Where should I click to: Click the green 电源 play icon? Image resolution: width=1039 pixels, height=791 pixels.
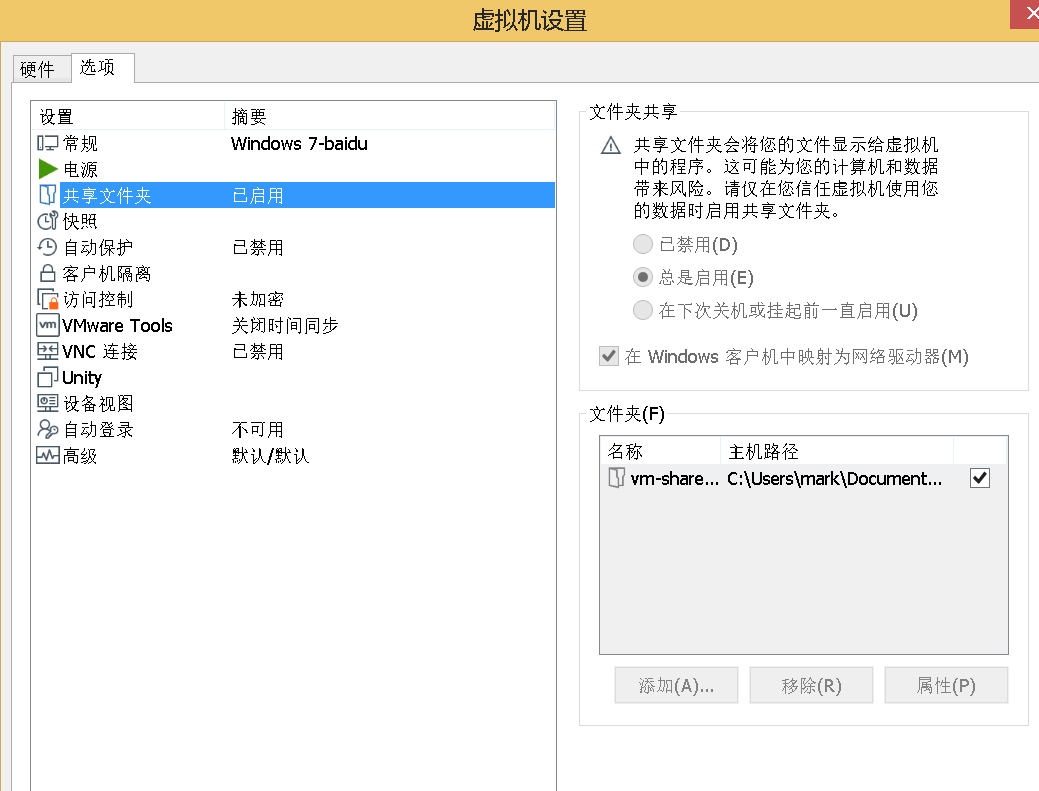(48, 169)
